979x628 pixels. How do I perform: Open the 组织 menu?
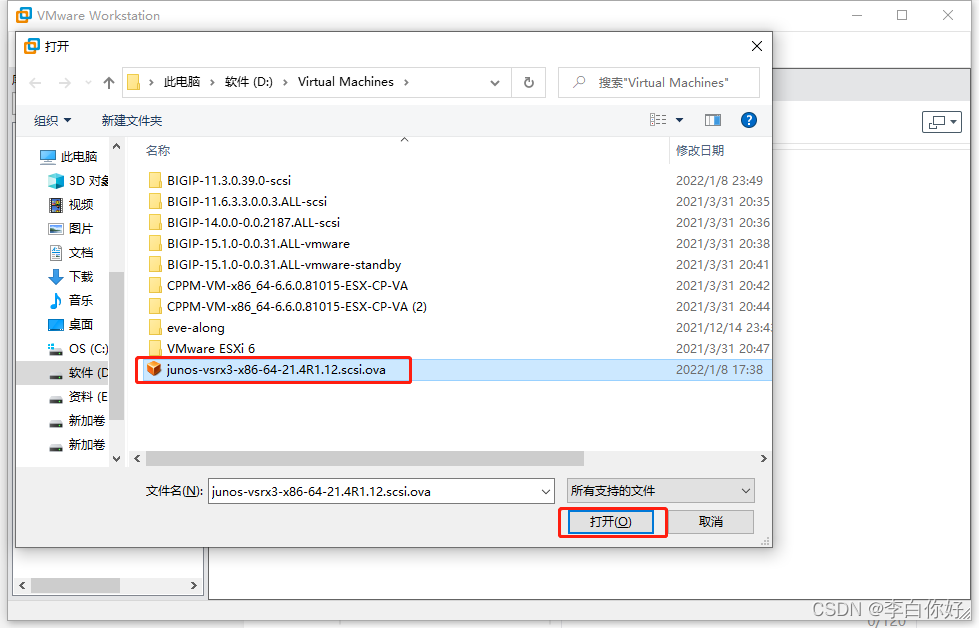tap(52, 120)
